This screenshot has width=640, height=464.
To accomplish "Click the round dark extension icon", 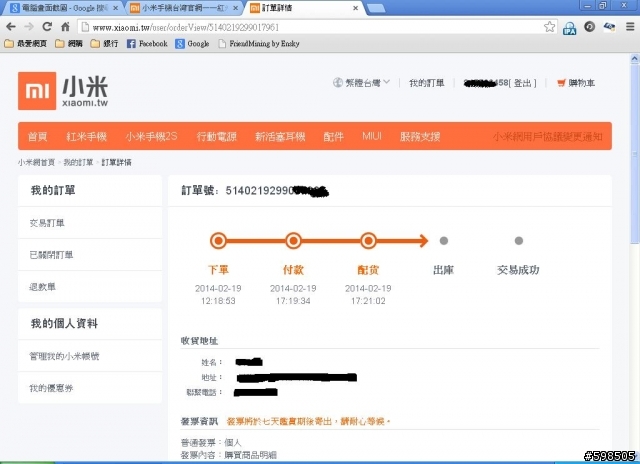I will [x=589, y=27].
